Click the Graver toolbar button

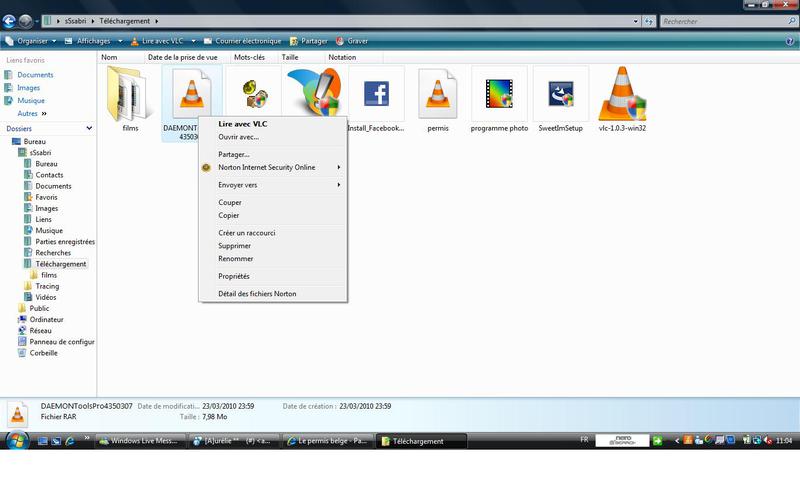354,41
